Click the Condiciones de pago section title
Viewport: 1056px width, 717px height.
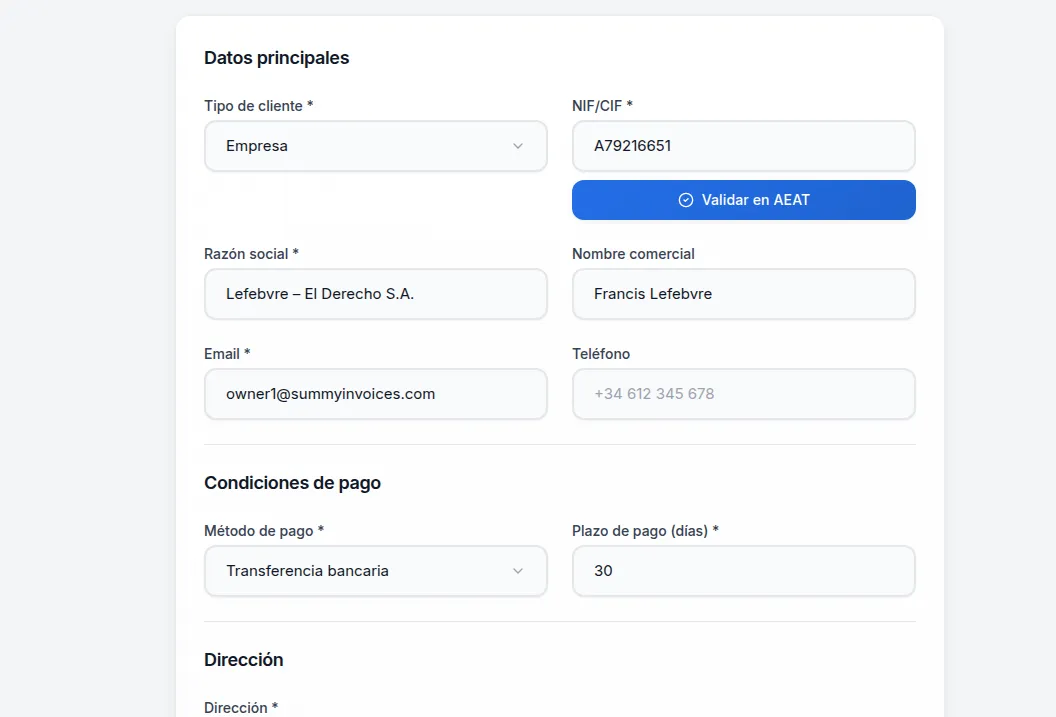[x=292, y=482]
